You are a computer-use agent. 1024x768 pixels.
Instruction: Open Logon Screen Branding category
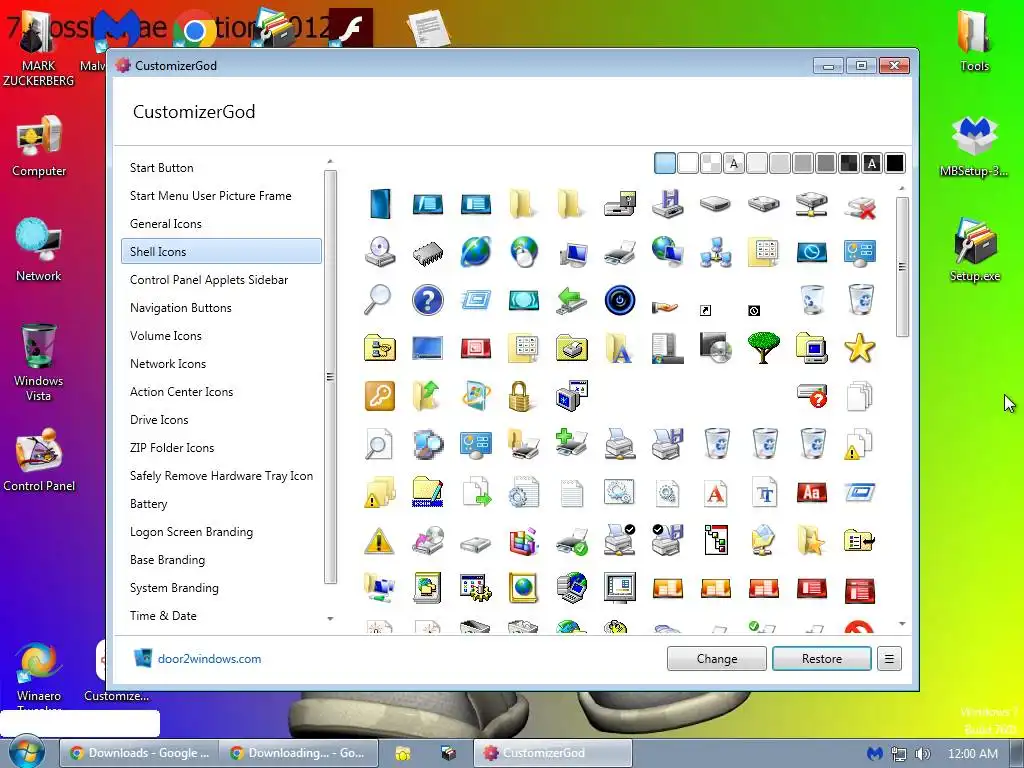point(191,532)
